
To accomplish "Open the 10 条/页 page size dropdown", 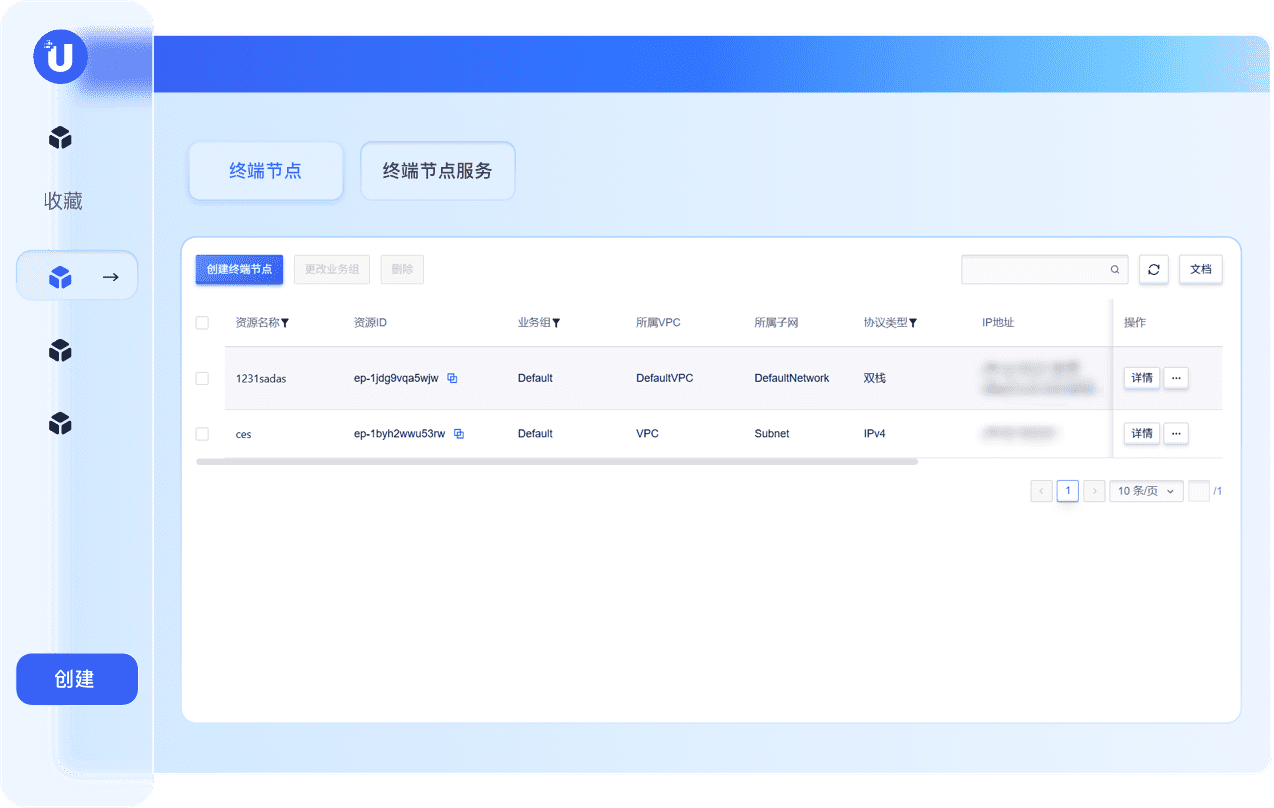I will (1146, 491).
